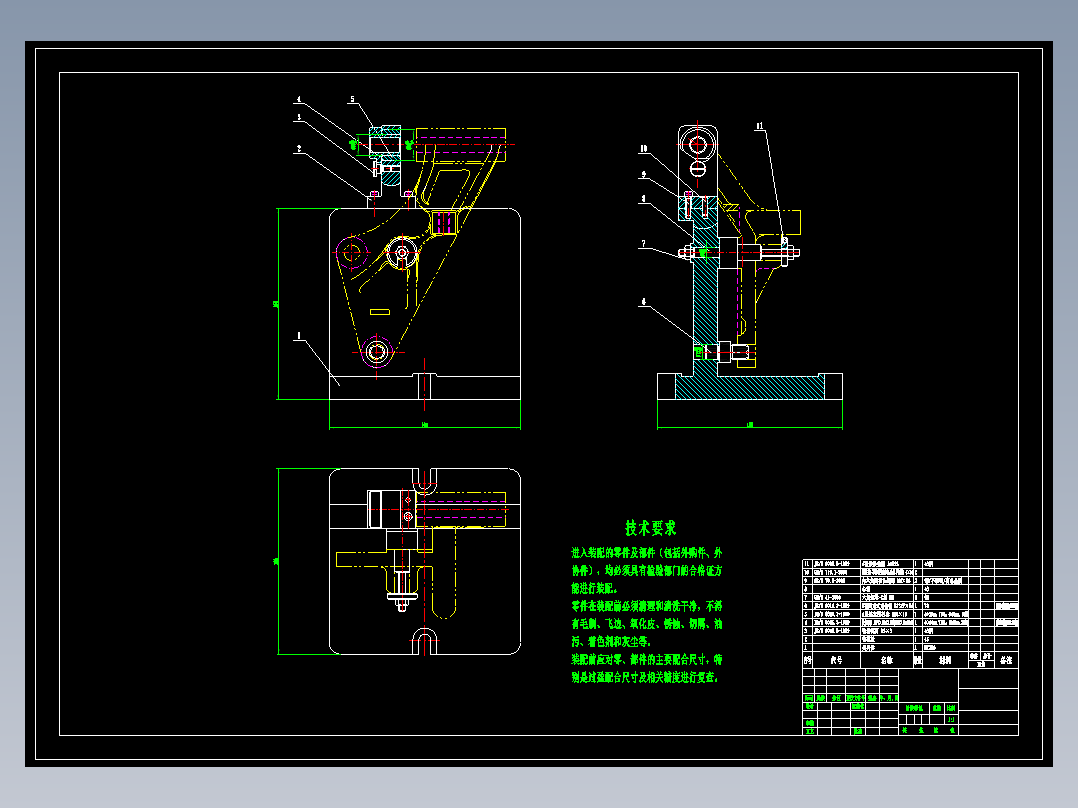Click part balloon number 4 in front view
The height and width of the screenshot is (808, 1078).
299,100
